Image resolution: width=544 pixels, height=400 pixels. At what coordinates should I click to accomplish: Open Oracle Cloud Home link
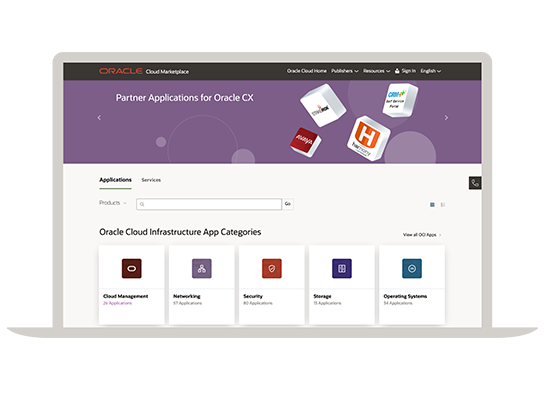pos(306,71)
